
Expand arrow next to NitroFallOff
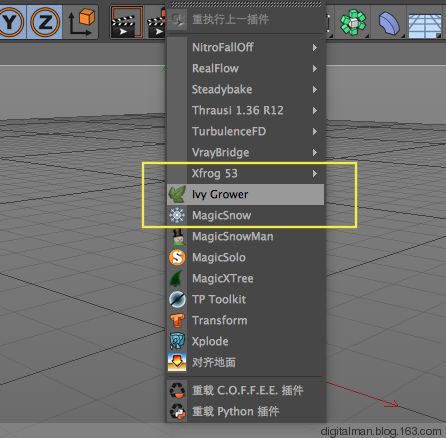[x=315, y=48]
